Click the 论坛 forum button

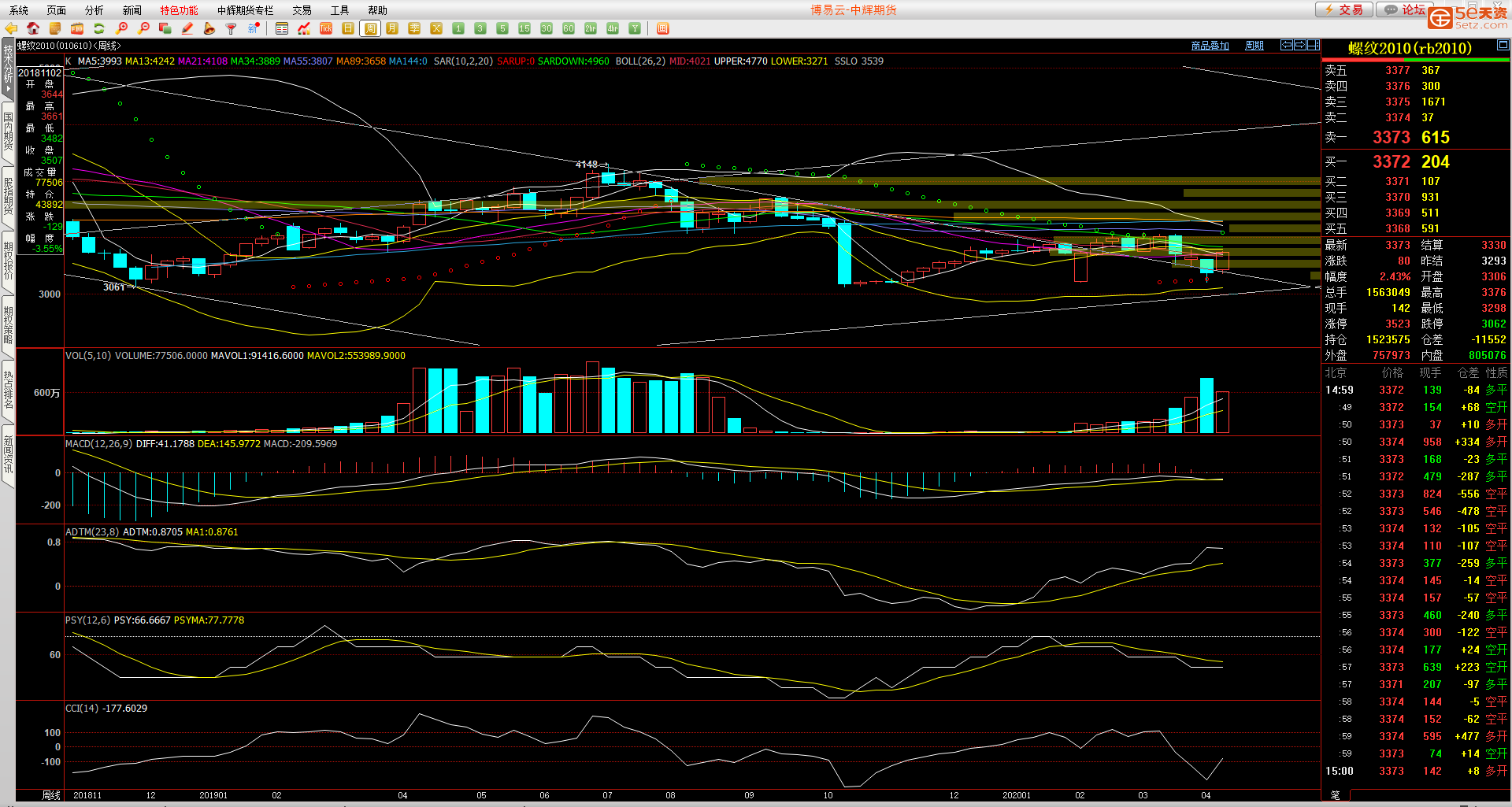(1404, 9)
